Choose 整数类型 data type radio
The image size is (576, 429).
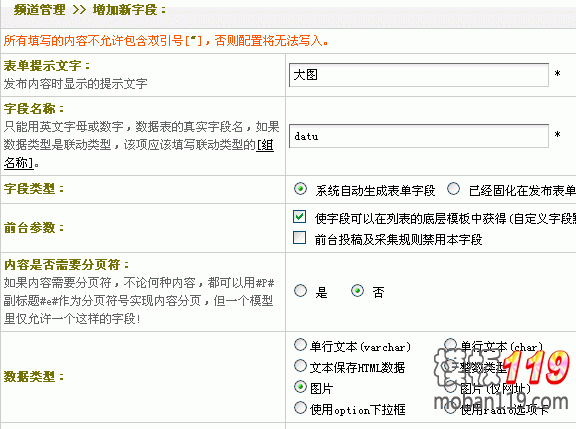pyautogui.click(x=450, y=366)
